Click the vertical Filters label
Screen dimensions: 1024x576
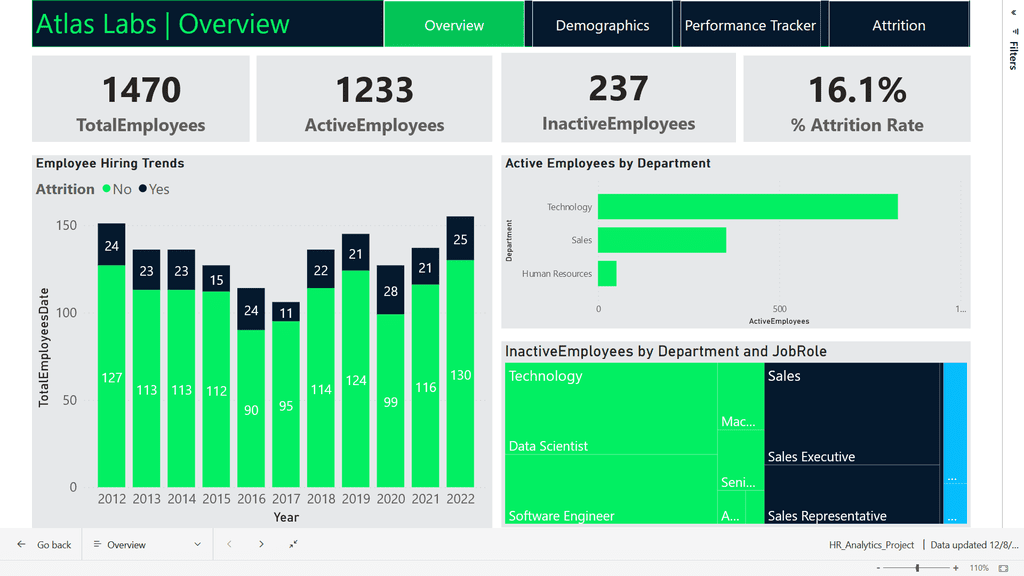[x=1014, y=56]
